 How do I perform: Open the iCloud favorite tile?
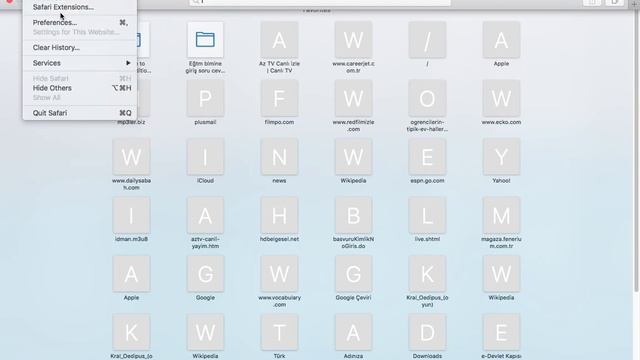click(205, 157)
